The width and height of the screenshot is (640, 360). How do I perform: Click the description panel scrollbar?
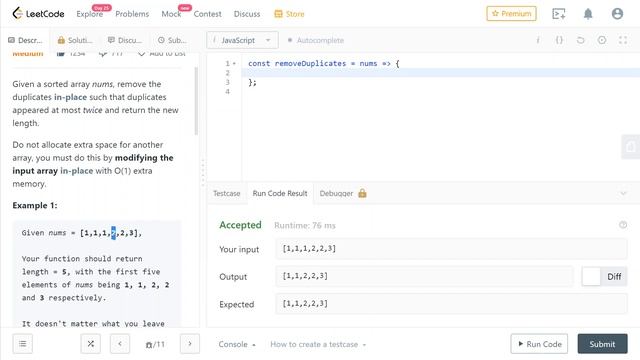click(196, 101)
